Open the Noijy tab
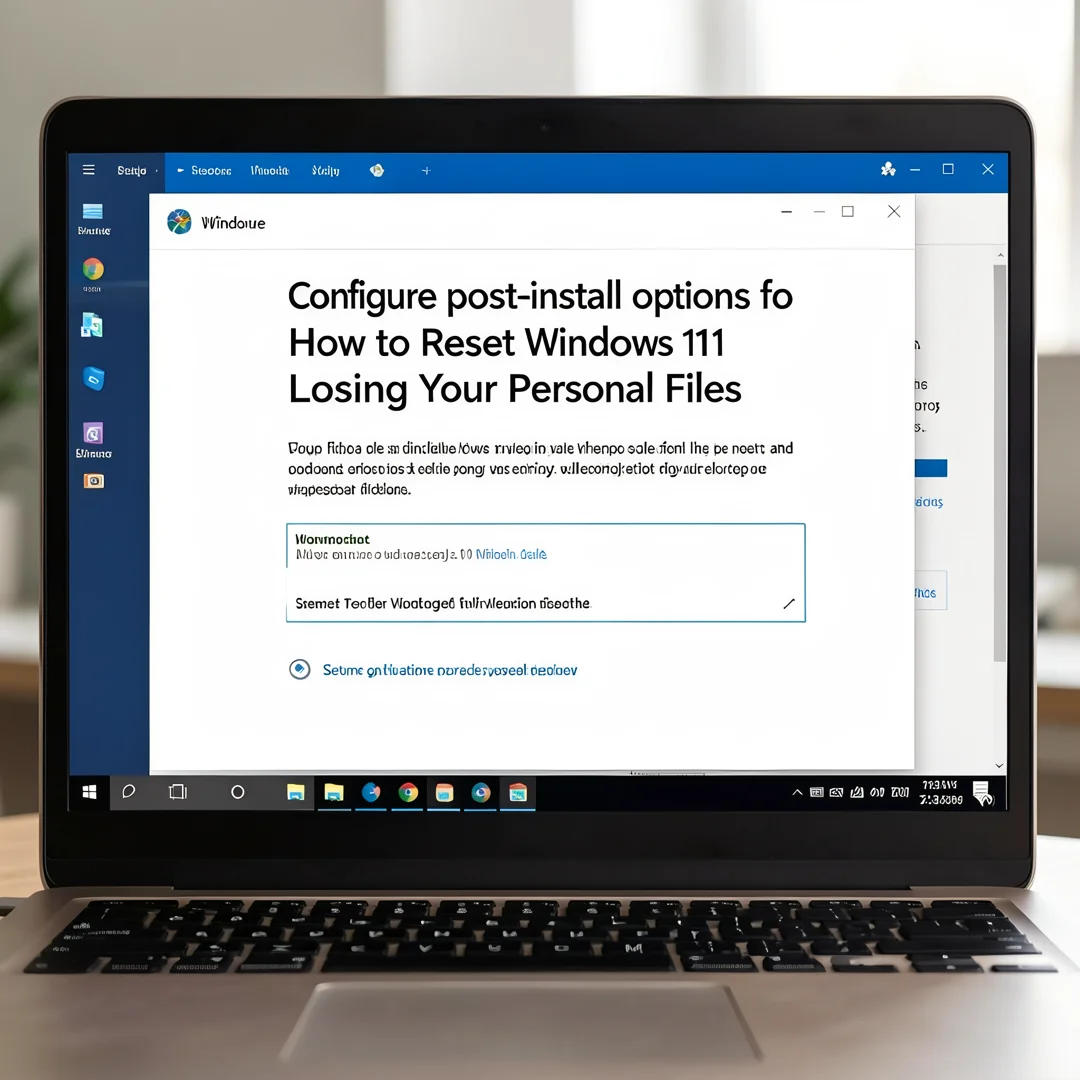This screenshot has width=1080, height=1080. (326, 170)
